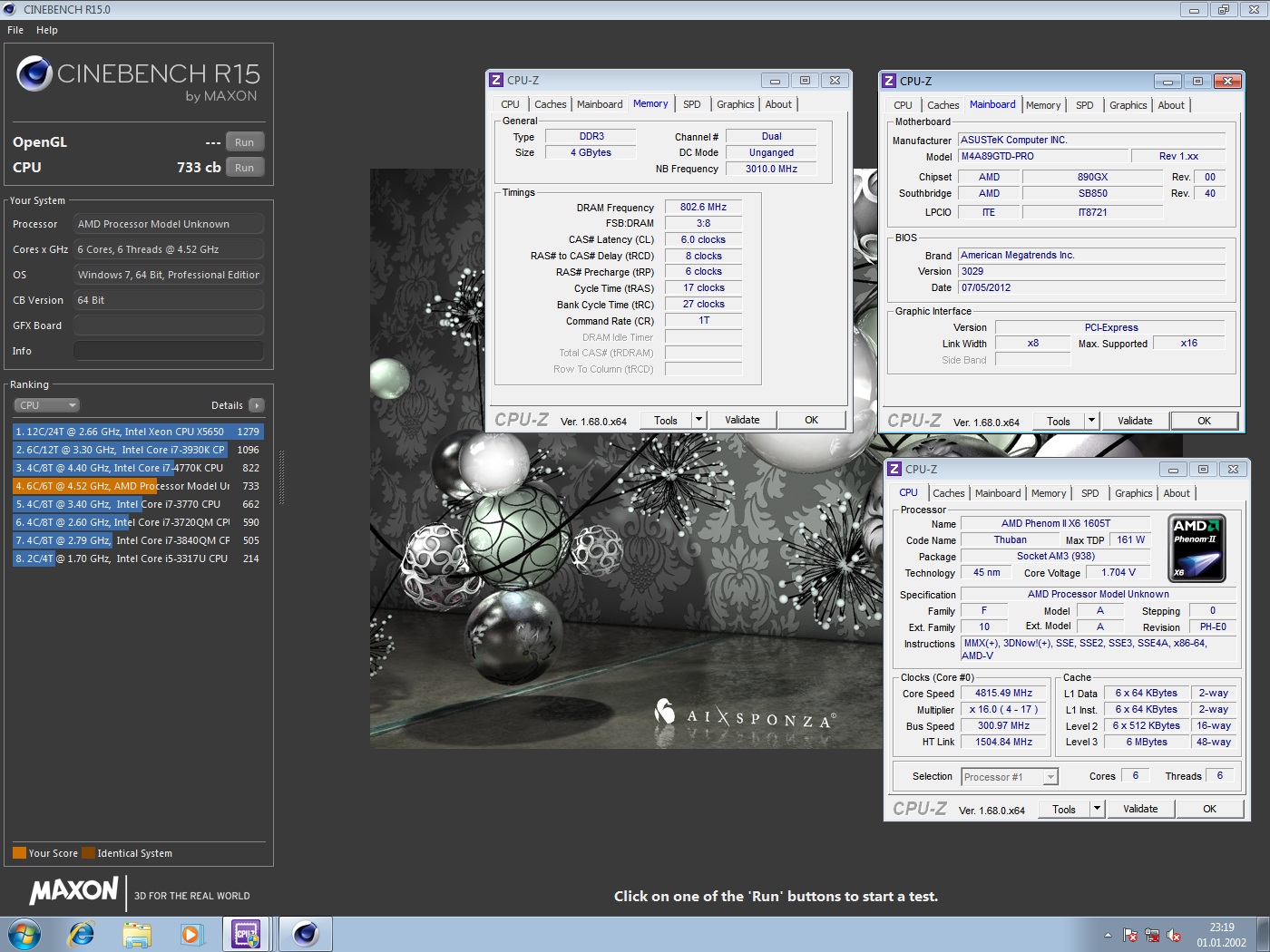The height and width of the screenshot is (952, 1270).
Task: Click Show Desktop strip at taskbar end
Action: (1263, 934)
